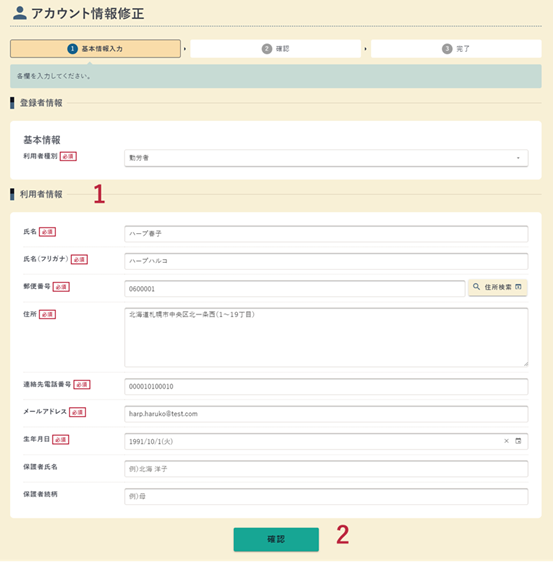Image resolution: width=553 pixels, height=565 pixels.
Task: Select the 完了 step tab
Action: click(x=456, y=49)
